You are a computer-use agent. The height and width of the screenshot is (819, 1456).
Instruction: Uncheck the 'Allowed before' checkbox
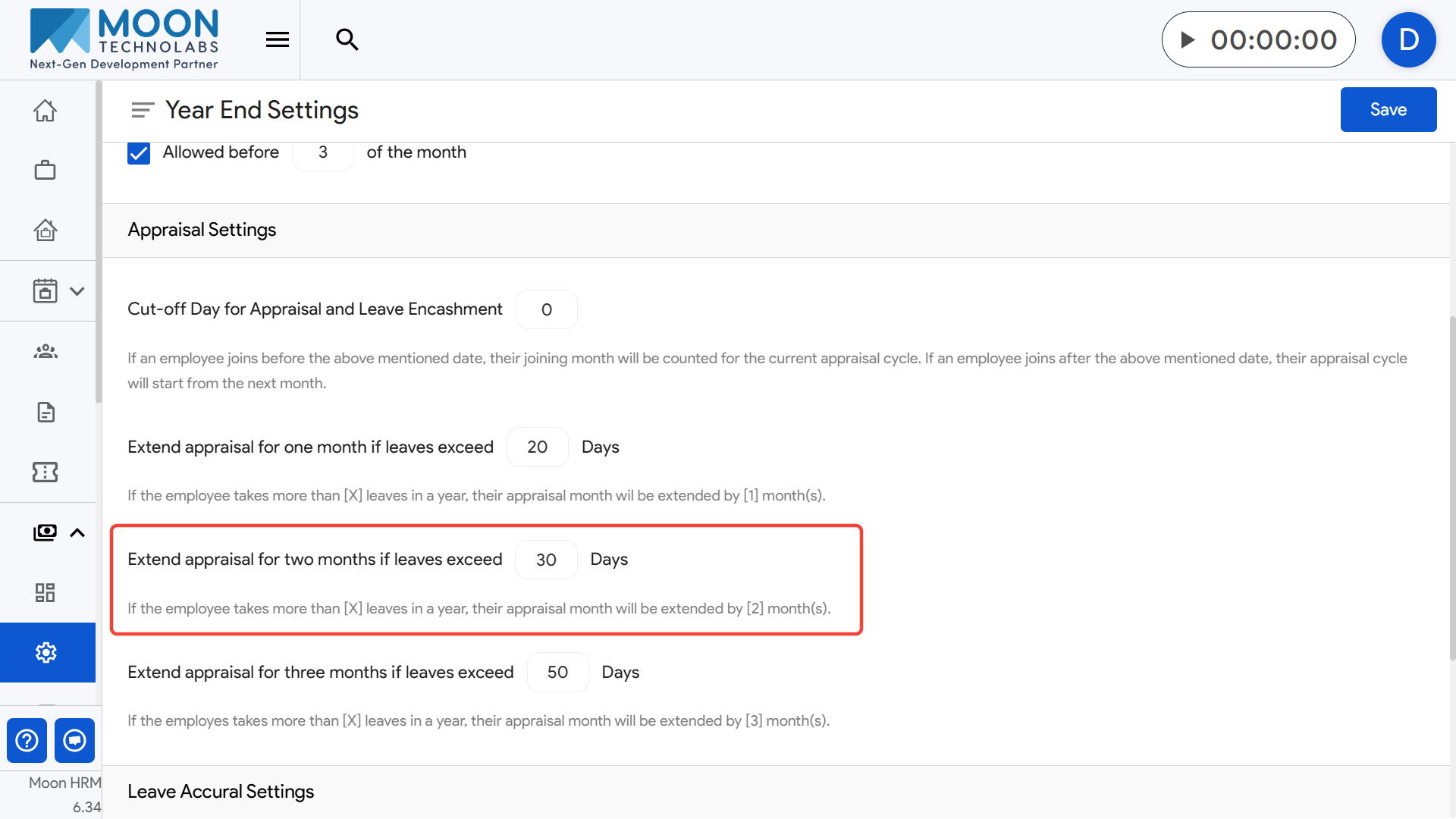tap(139, 153)
